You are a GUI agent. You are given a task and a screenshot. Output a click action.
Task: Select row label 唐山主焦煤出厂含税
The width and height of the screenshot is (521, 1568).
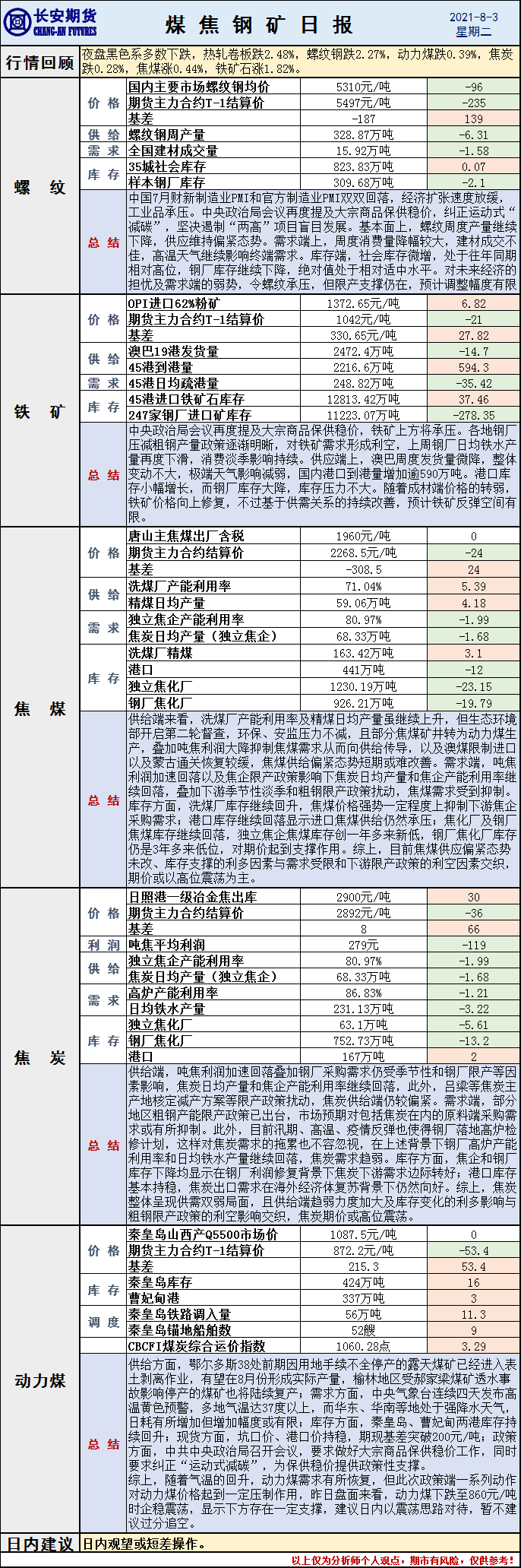pos(186,536)
